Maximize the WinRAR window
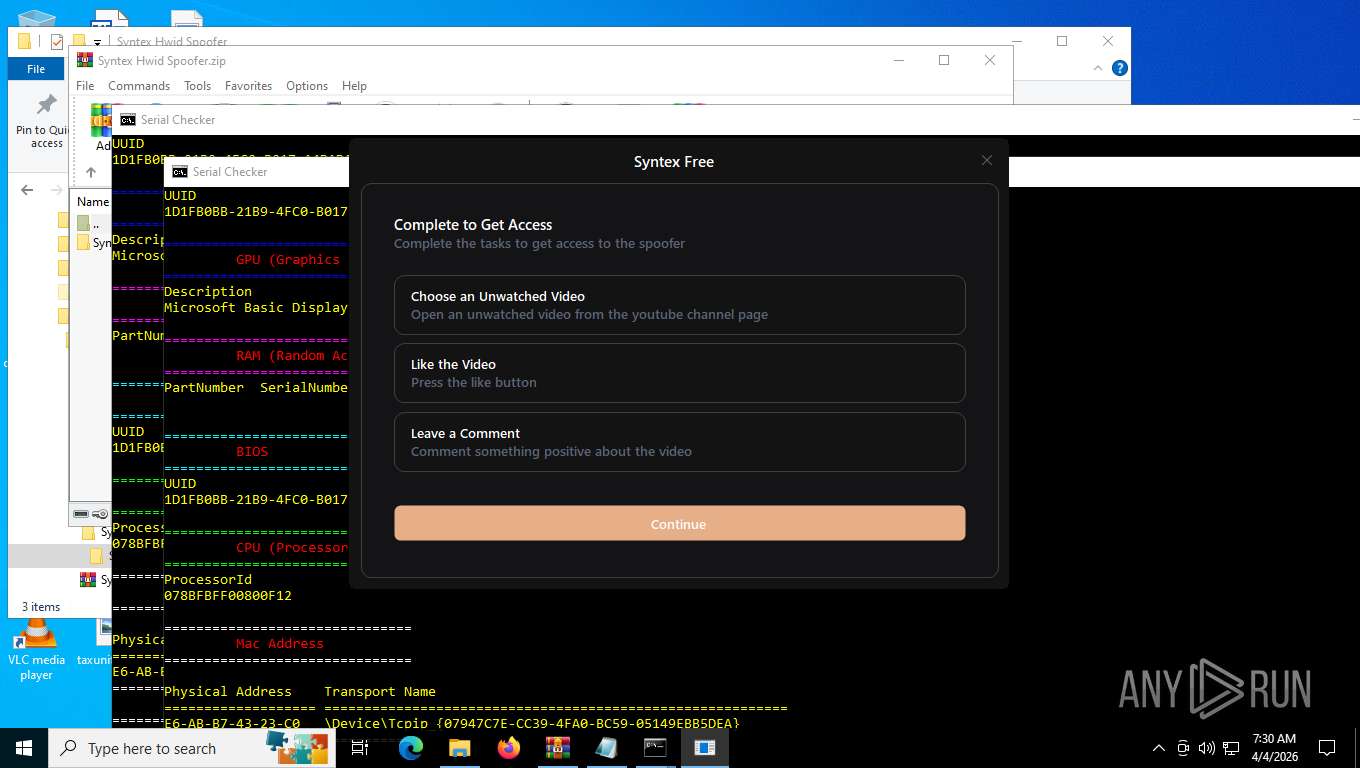 click(943, 60)
